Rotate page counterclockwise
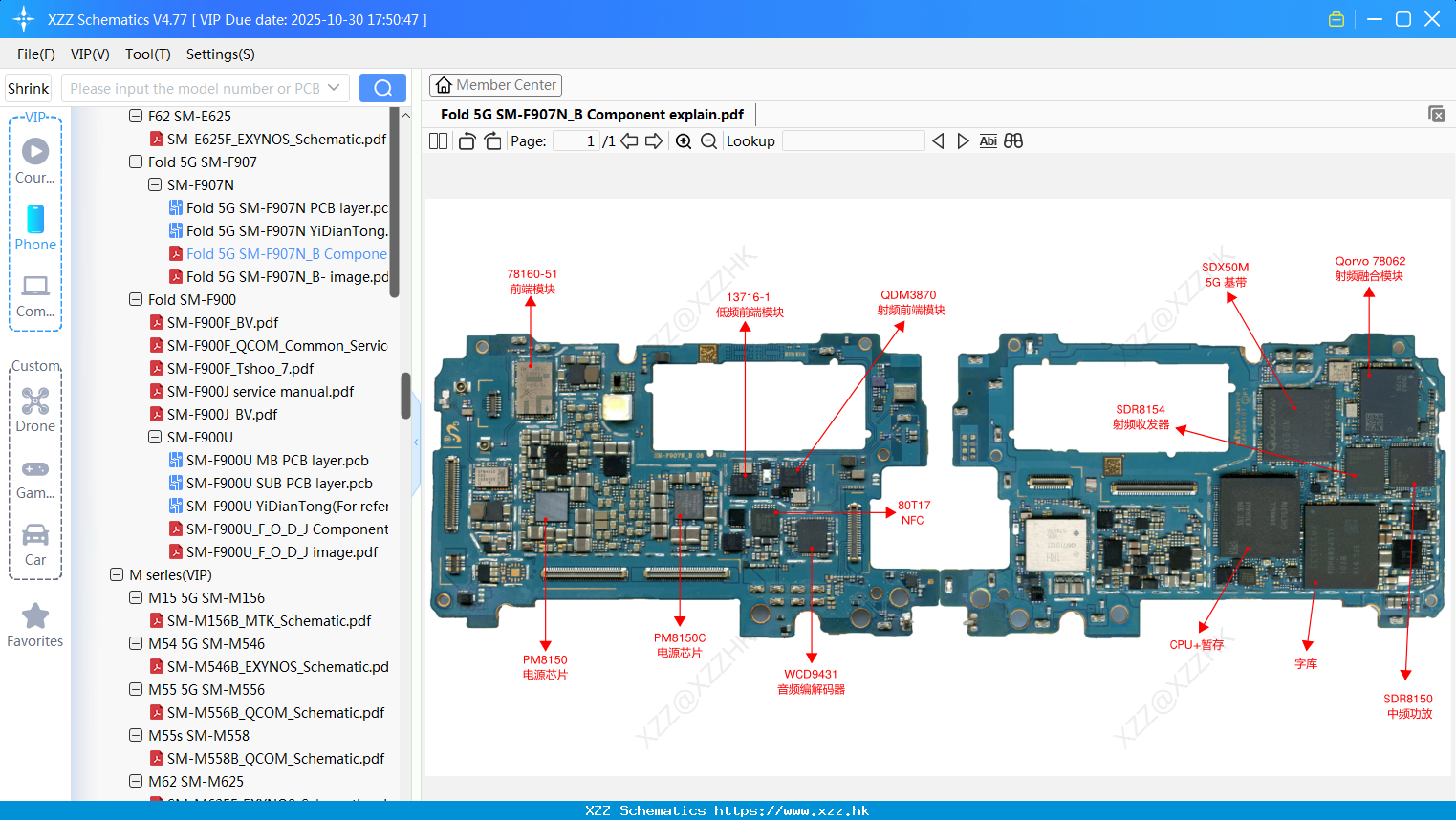Image resolution: width=1456 pixels, height=820 pixels. 467,140
